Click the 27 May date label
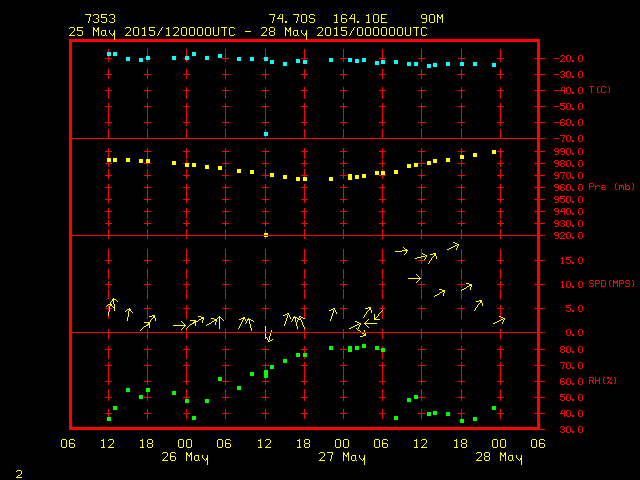The image size is (640, 480). point(342,458)
